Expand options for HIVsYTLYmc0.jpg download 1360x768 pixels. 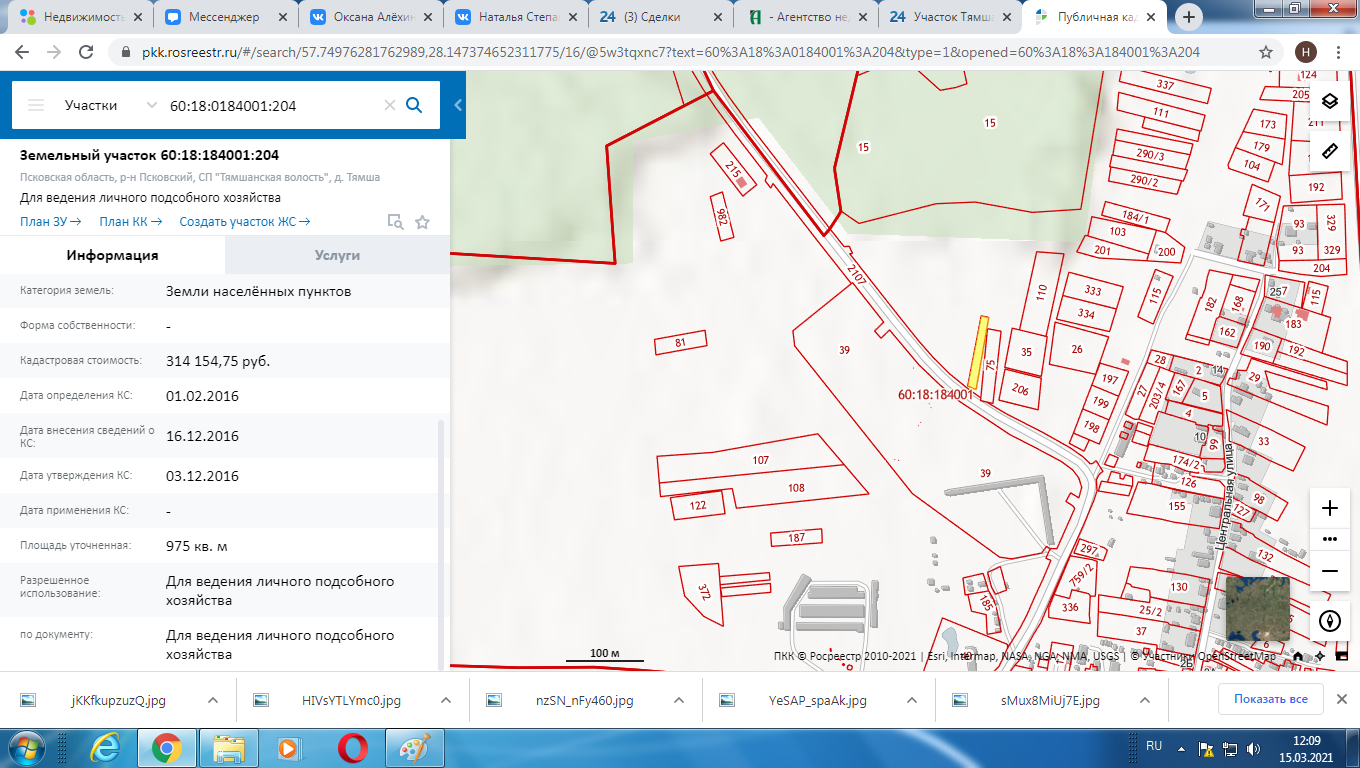click(446, 700)
